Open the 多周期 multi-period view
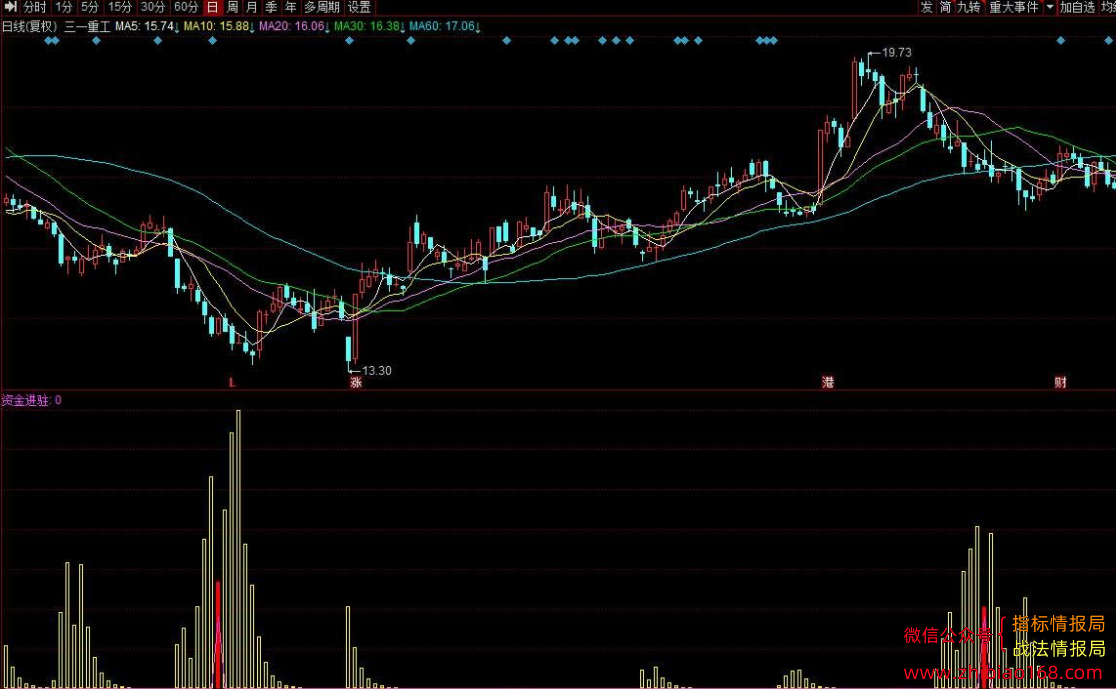Viewport: 1116px width, 689px height. pyautogui.click(x=322, y=7)
